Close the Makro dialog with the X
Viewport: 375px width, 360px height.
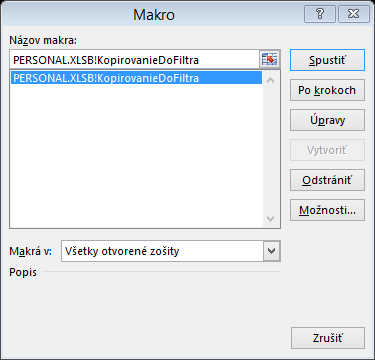[354, 14]
